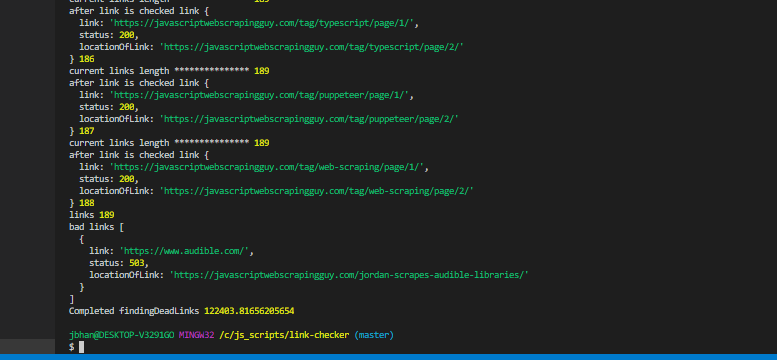Image resolution: width=777 pixels, height=360 pixels.
Task: Select the counter value 187
Action: 87,131
